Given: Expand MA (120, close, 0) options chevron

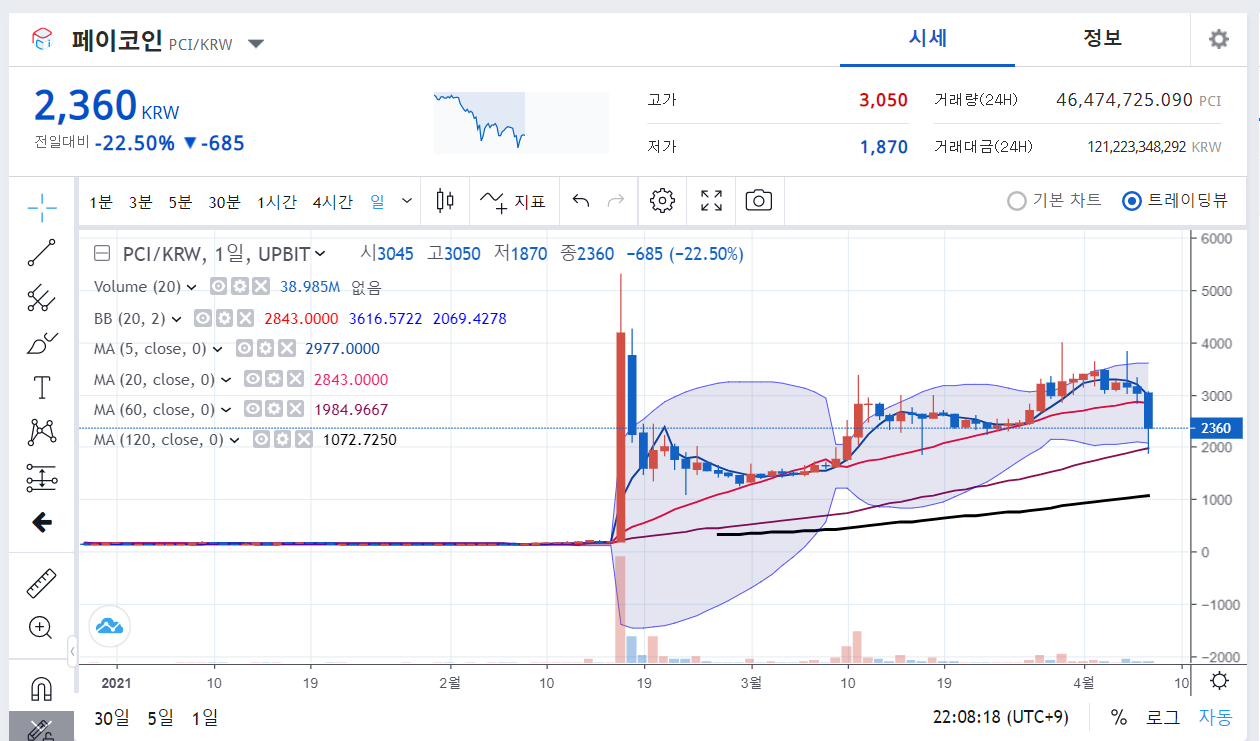Looking at the screenshot, I should pos(235,439).
